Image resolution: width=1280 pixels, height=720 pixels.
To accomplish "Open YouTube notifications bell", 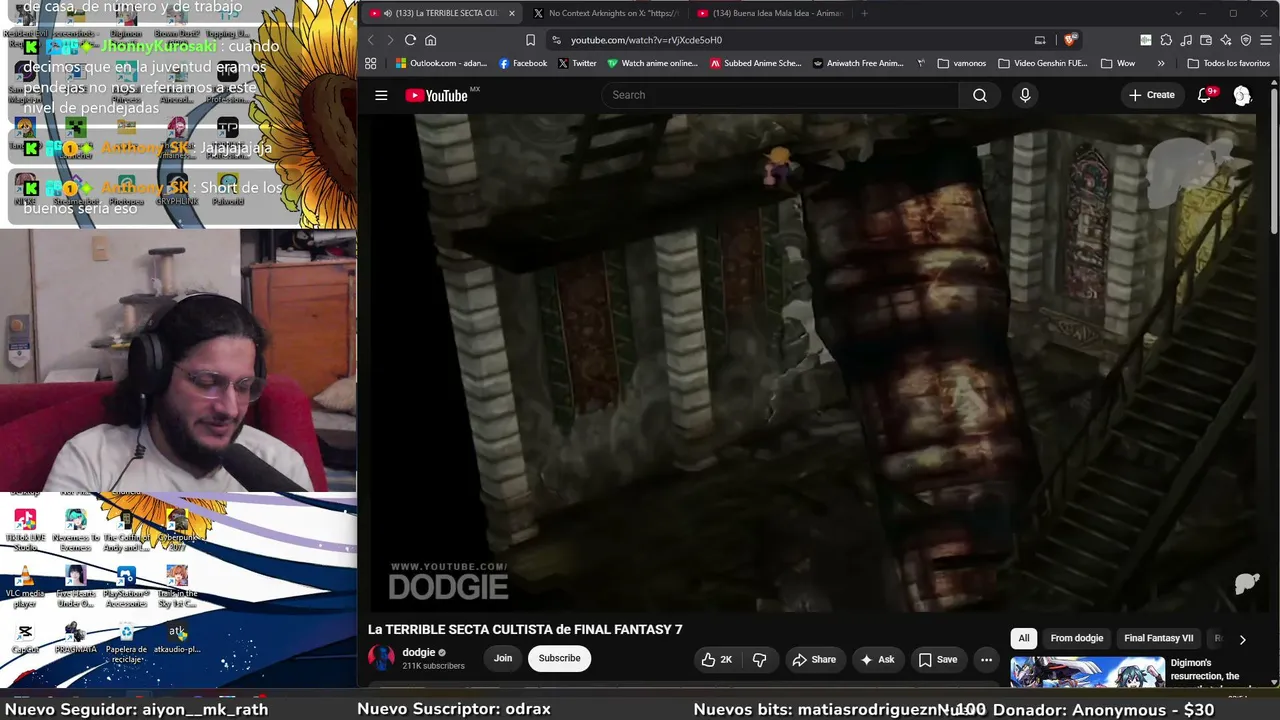I will point(1205,95).
